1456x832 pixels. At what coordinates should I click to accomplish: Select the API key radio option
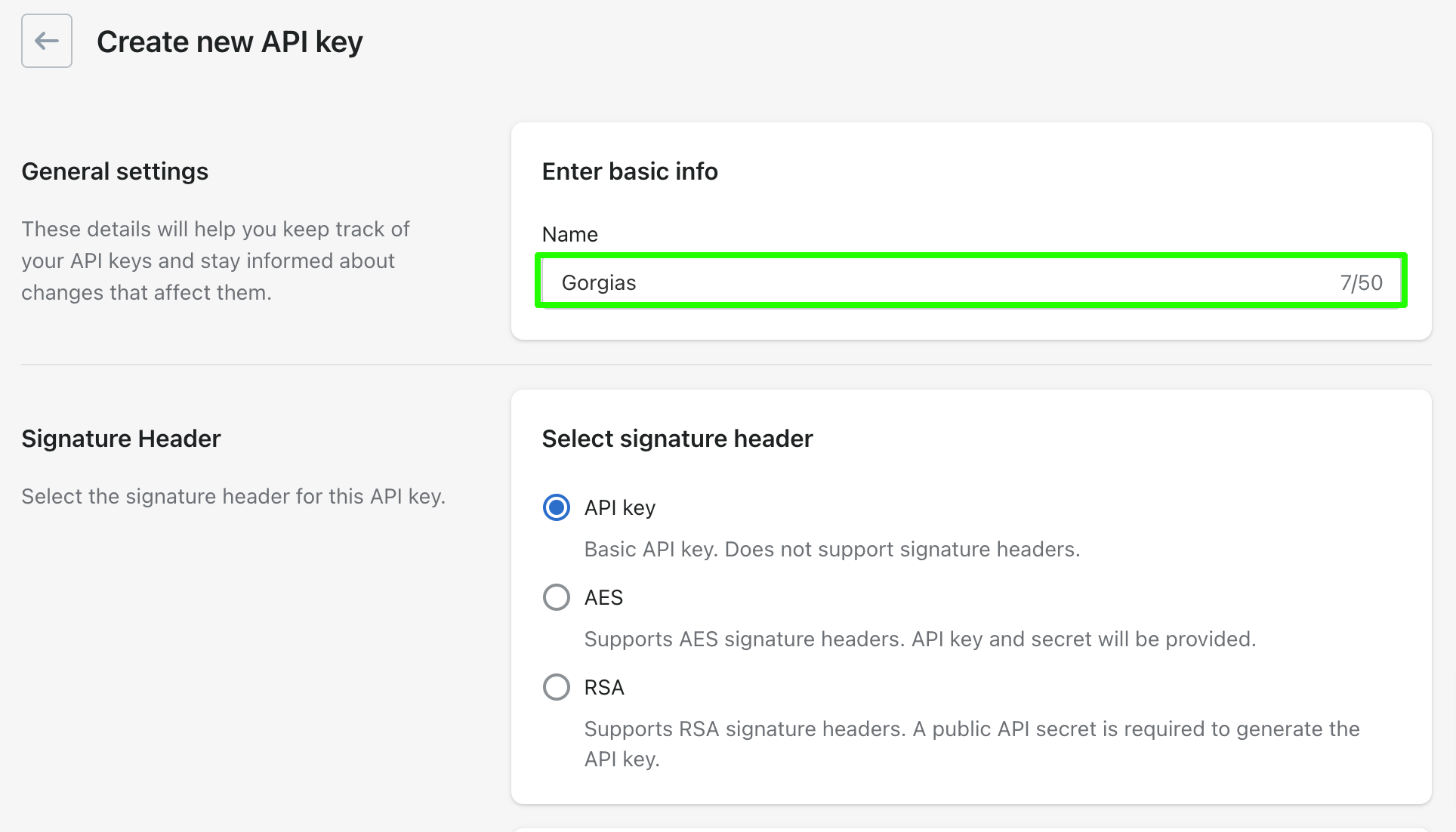[557, 507]
